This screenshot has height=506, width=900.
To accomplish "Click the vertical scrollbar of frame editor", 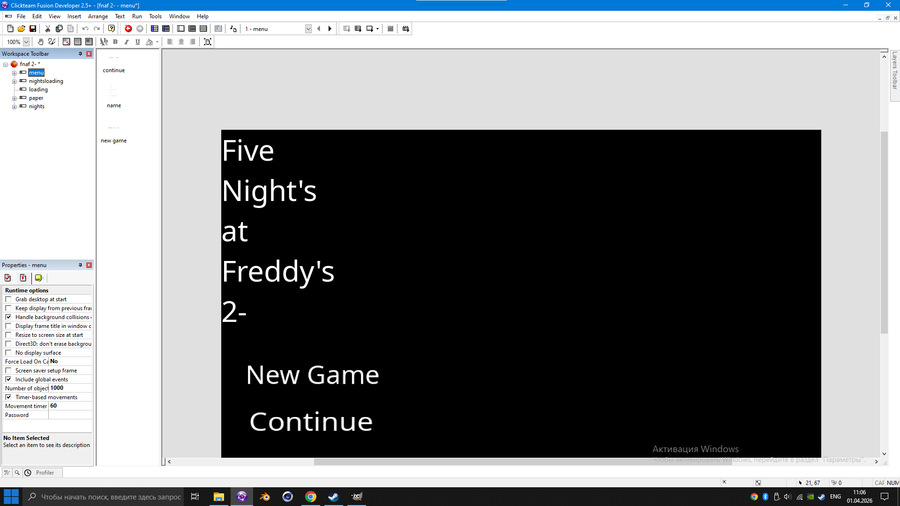I will coord(884,232).
